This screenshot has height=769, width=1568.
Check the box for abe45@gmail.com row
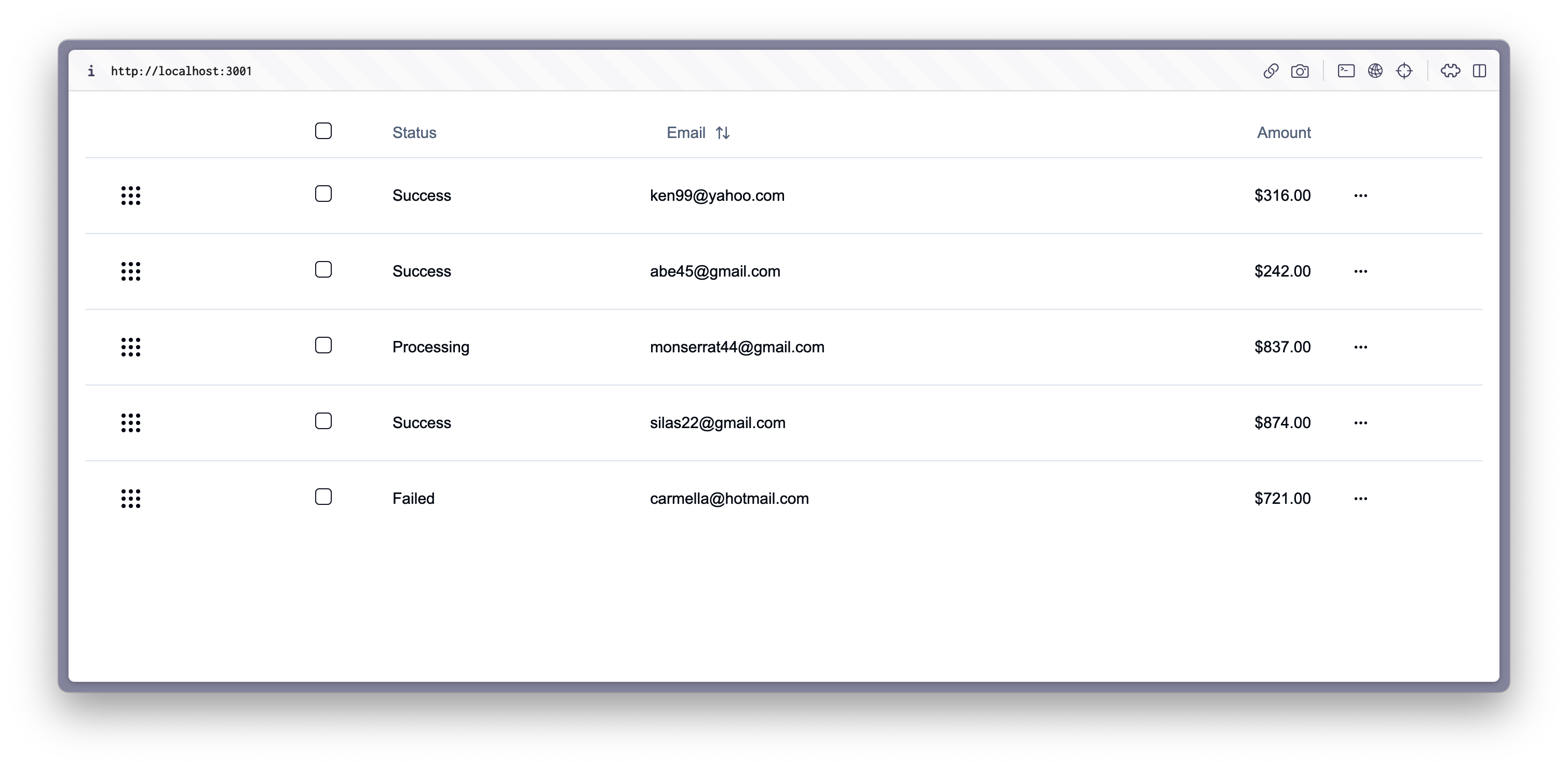(x=323, y=269)
